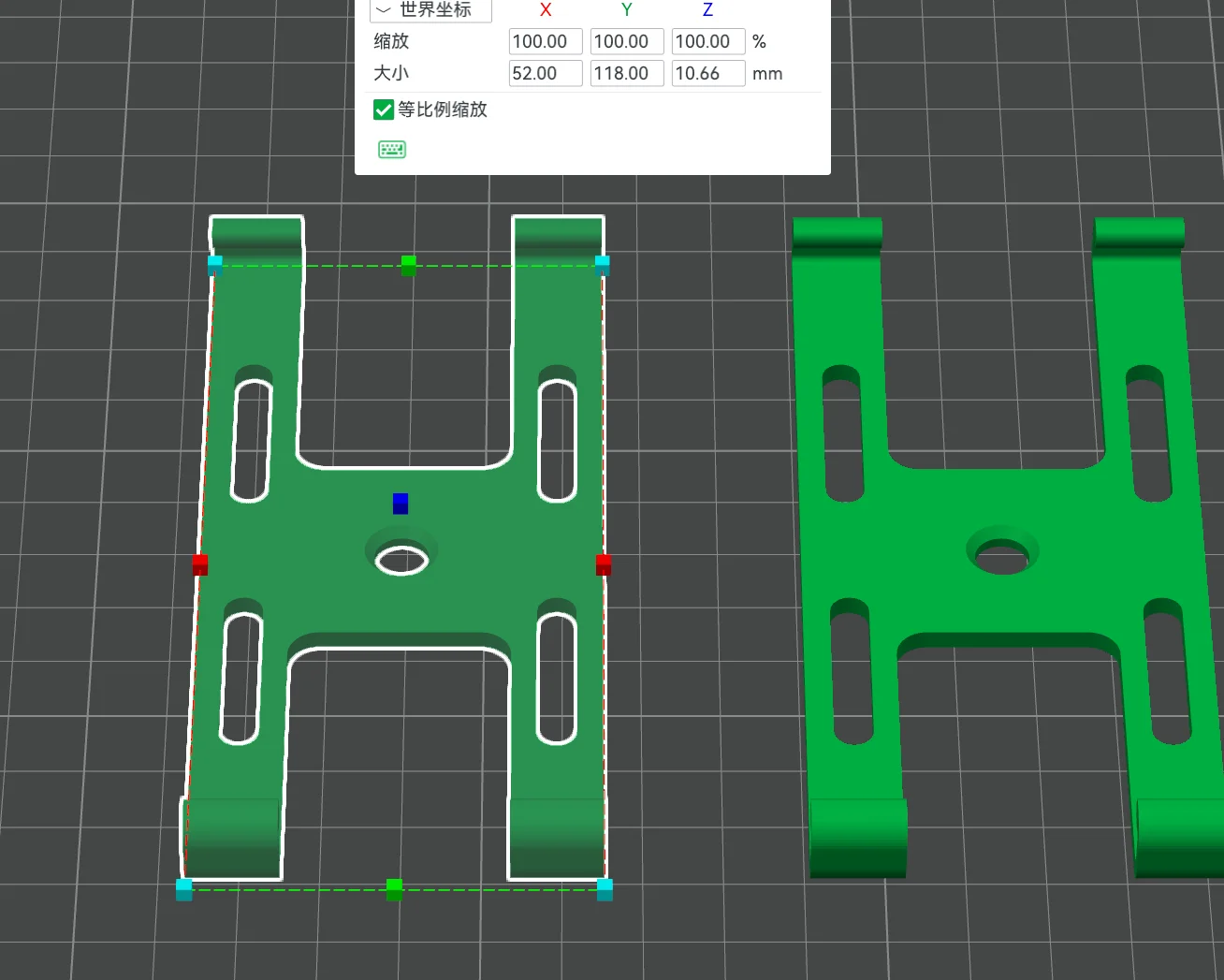Click the top-left cyan corner scale handle
The width and height of the screenshot is (1224, 980).
tap(215, 265)
